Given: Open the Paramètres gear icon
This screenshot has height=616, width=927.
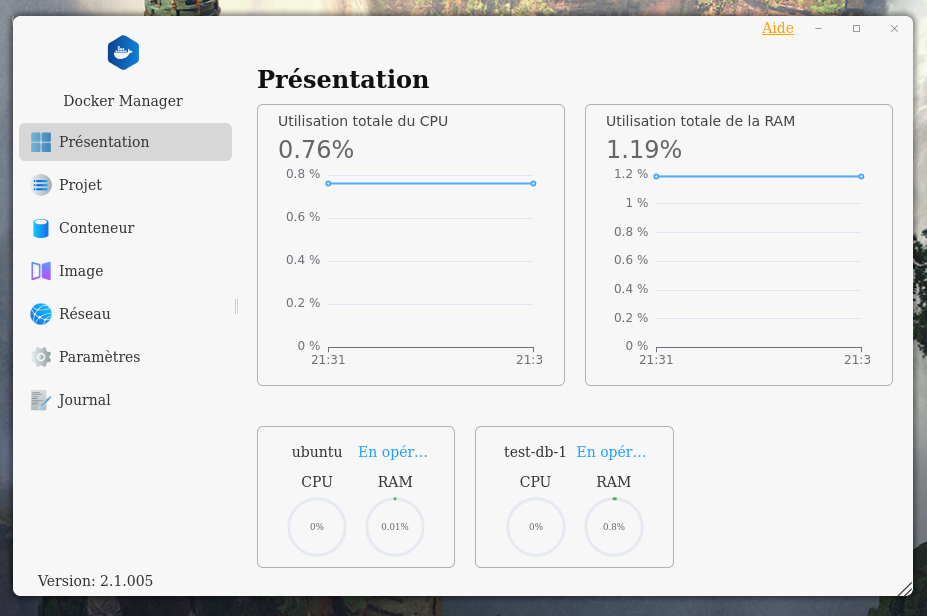Looking at the screenshot, I should (x=41, y=357).
